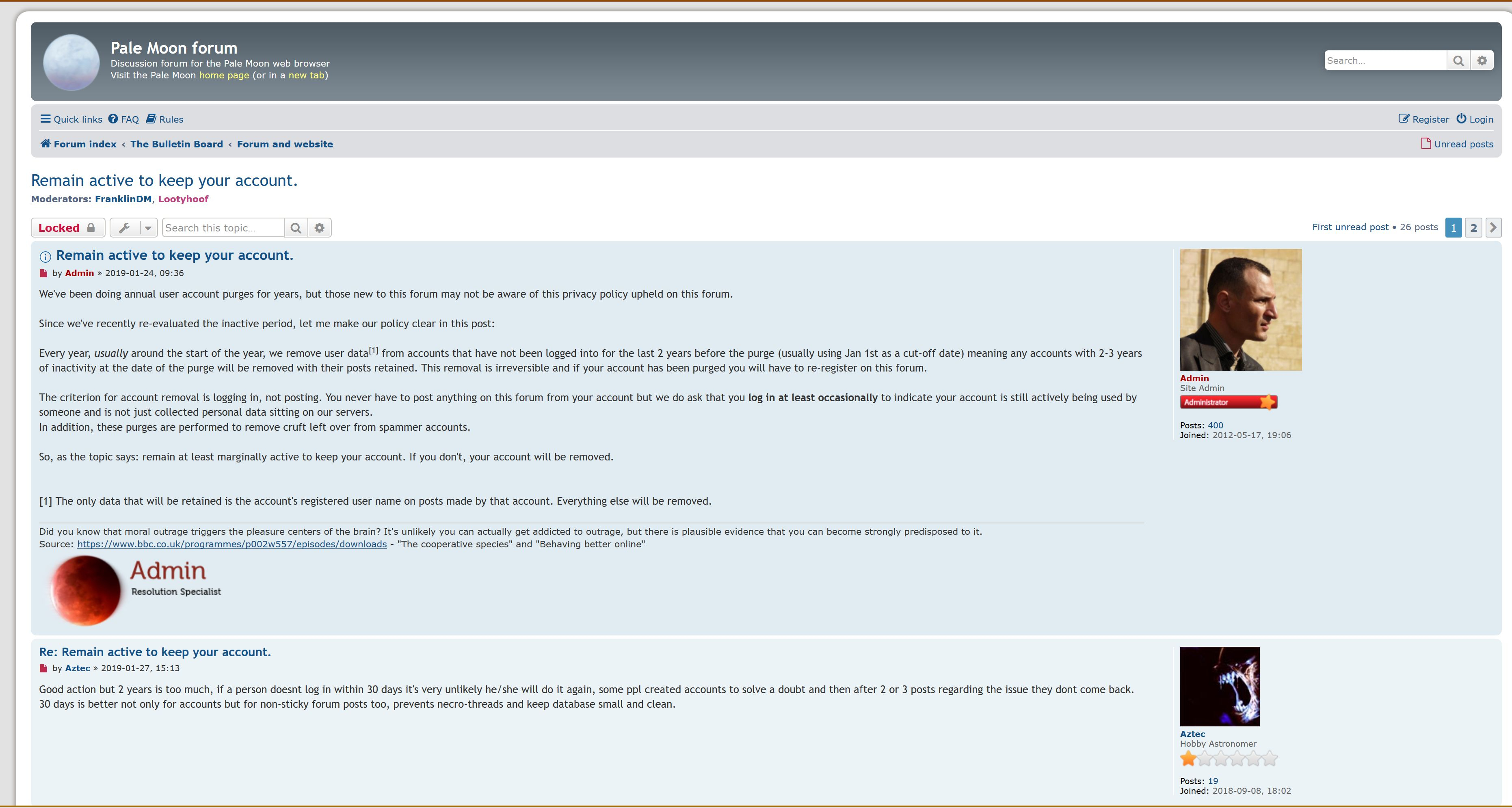
Task: Select pagination page 1
Action: [x=1453, y=228]
